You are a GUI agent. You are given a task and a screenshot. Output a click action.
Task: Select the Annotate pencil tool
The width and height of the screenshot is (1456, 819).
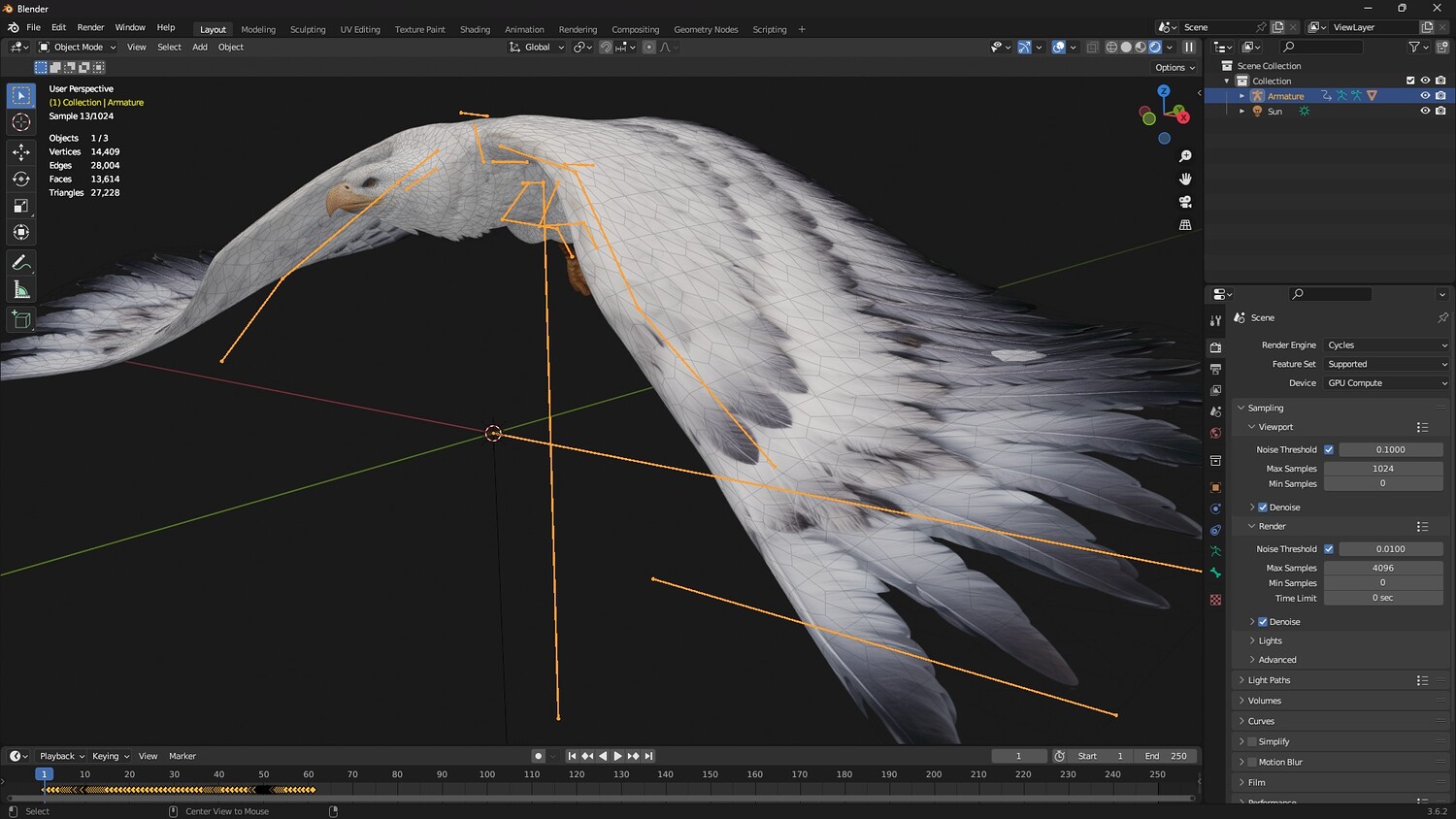pos(21,263)
